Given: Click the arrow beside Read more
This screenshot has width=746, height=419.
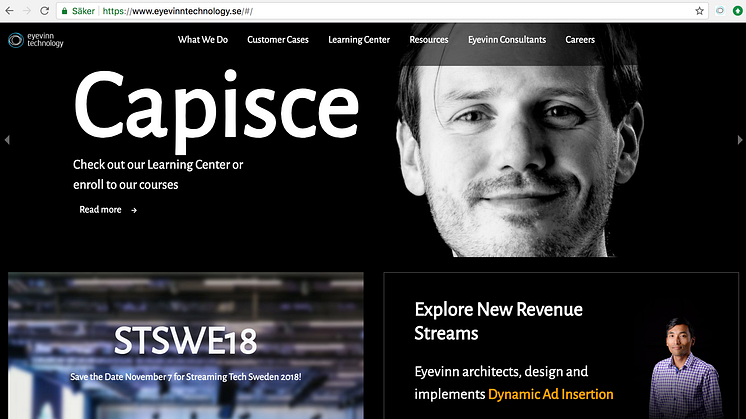Looking at the screenshot, I should (x=134, y=210).
